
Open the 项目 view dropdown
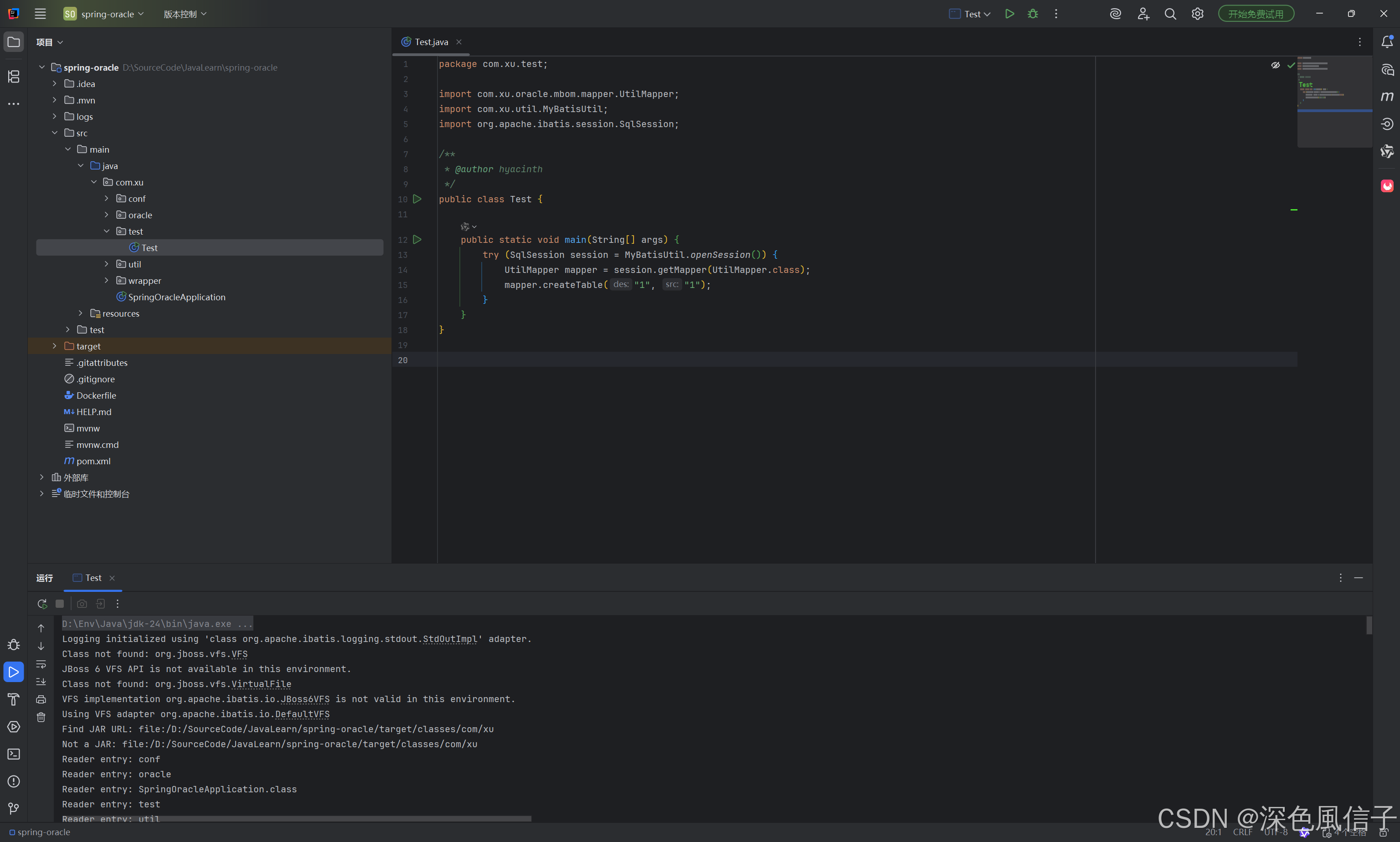click(x=49, y=42)
